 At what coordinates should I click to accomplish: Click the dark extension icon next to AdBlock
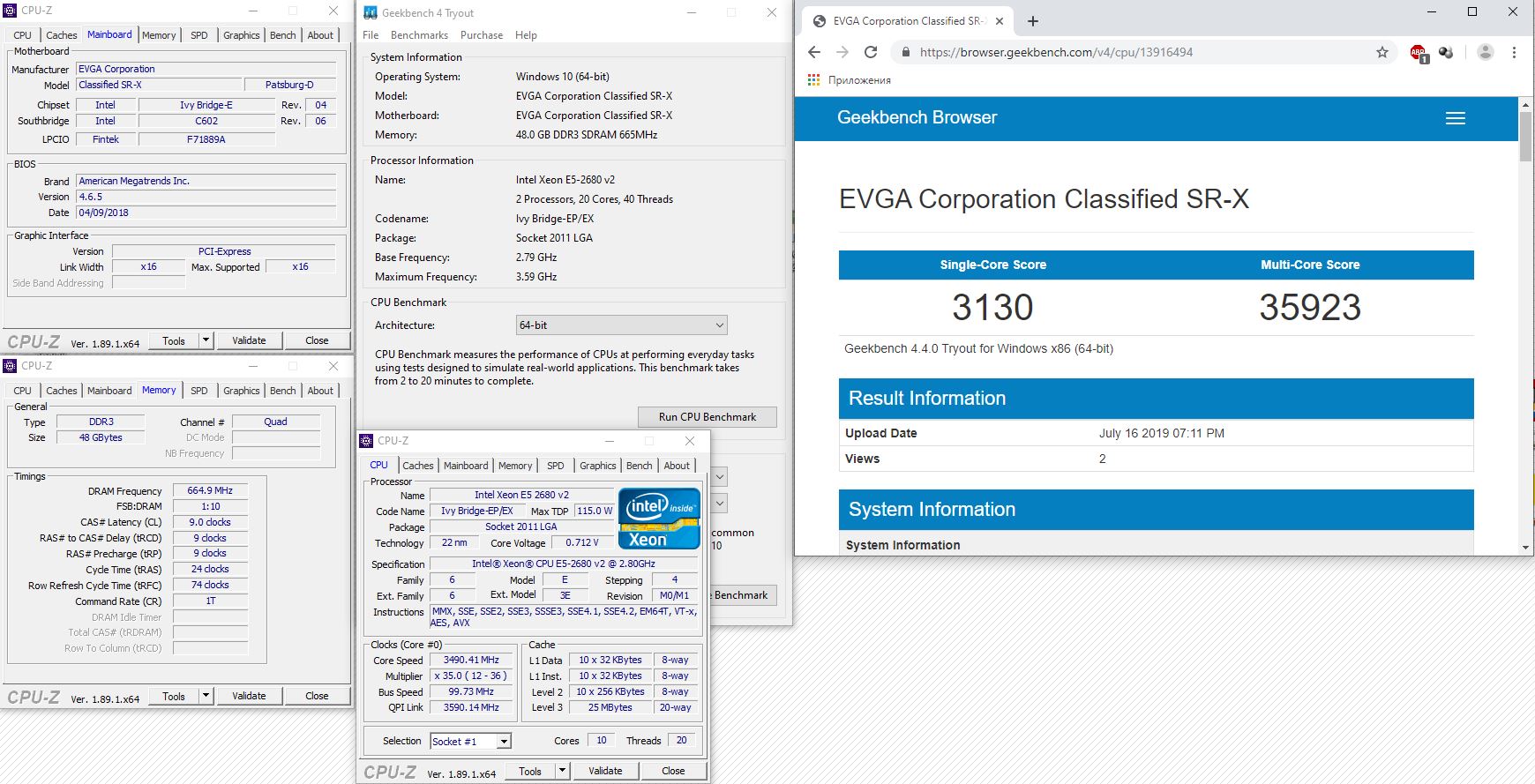(x=1446, y=52)
